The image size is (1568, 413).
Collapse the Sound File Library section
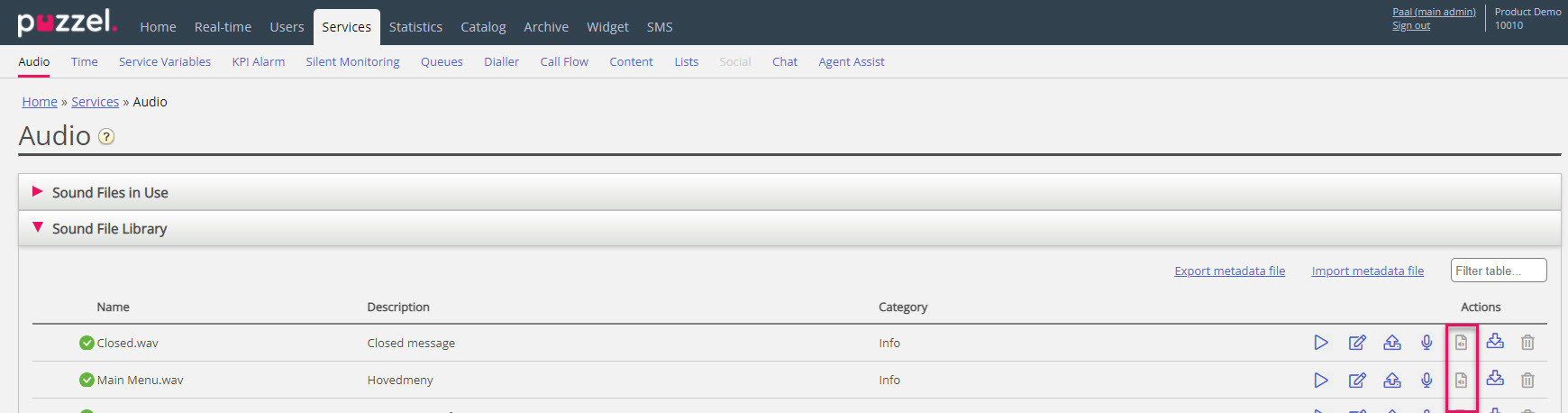(109, 229)
